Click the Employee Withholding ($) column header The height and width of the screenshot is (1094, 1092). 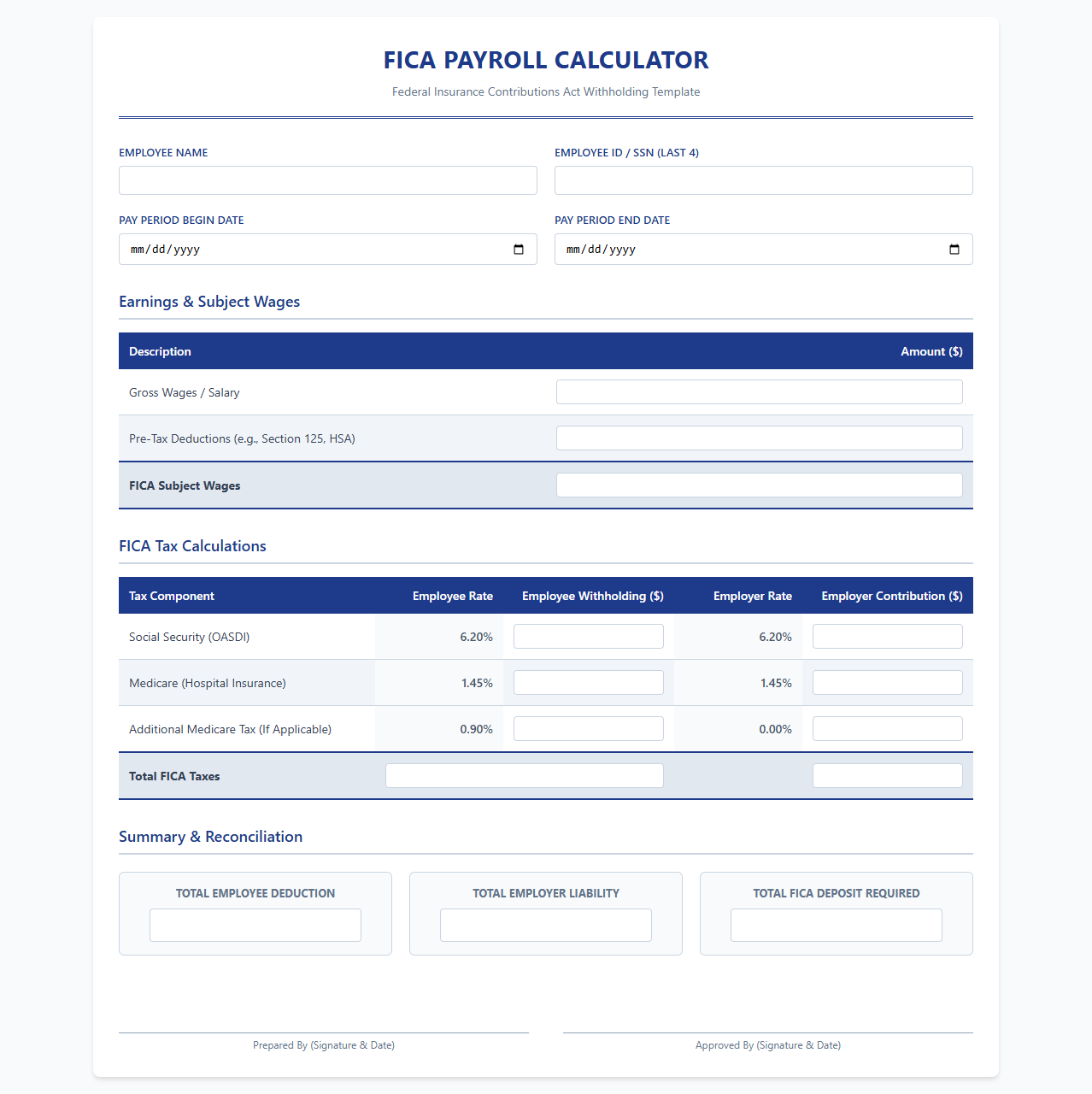point(593,596)
